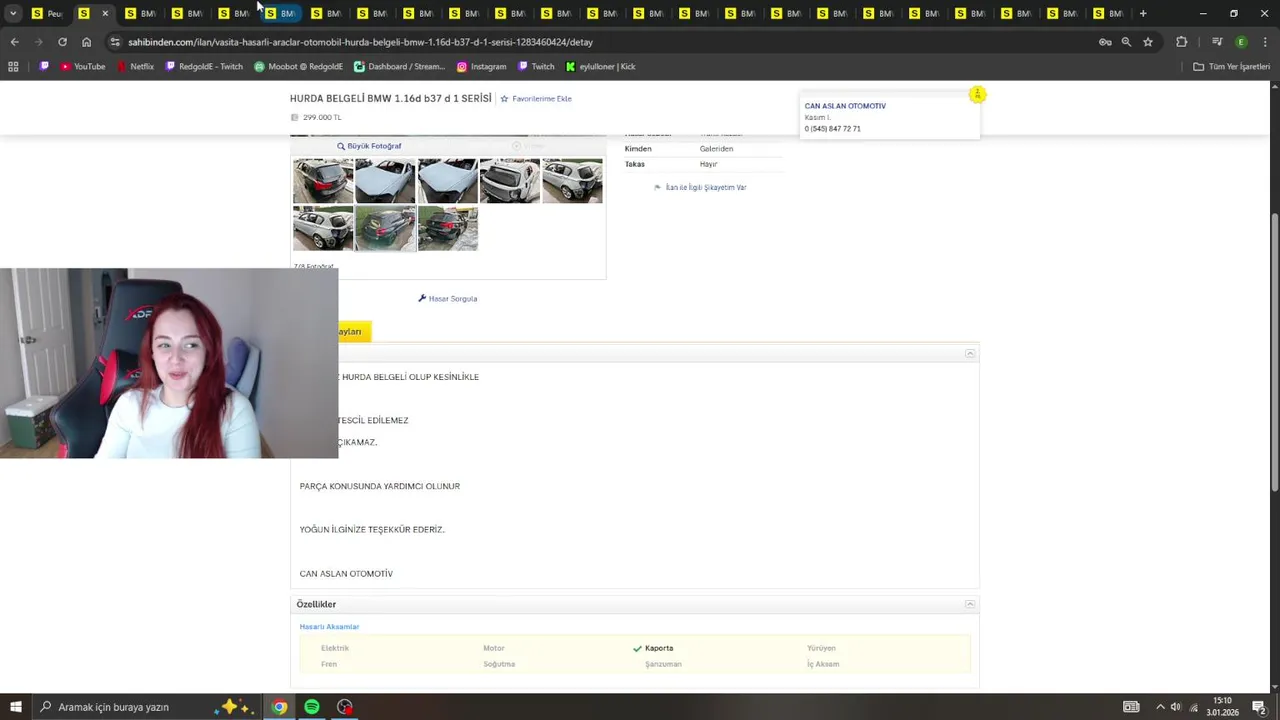This screenshot has width=1280, height=720.
Task: Open the Netflix bookmark
Action: pos(135,67)
